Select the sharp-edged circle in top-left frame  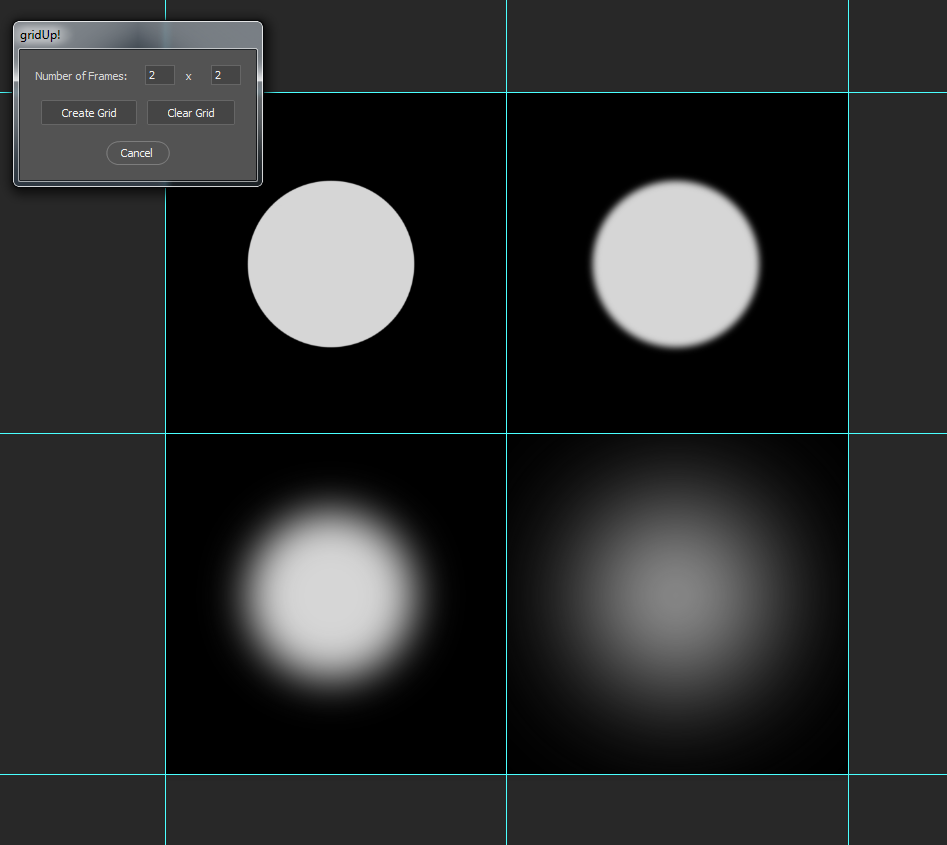[331, 264]
